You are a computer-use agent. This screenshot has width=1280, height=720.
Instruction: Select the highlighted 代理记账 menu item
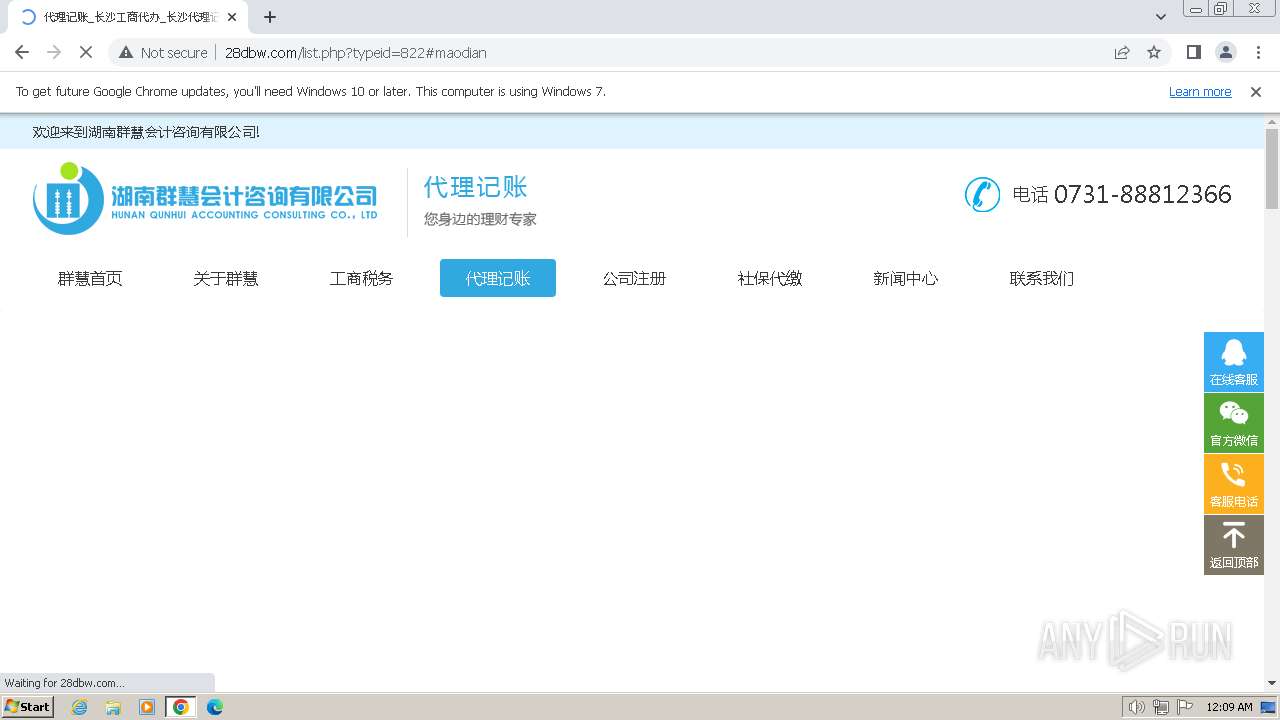[498, 278]
